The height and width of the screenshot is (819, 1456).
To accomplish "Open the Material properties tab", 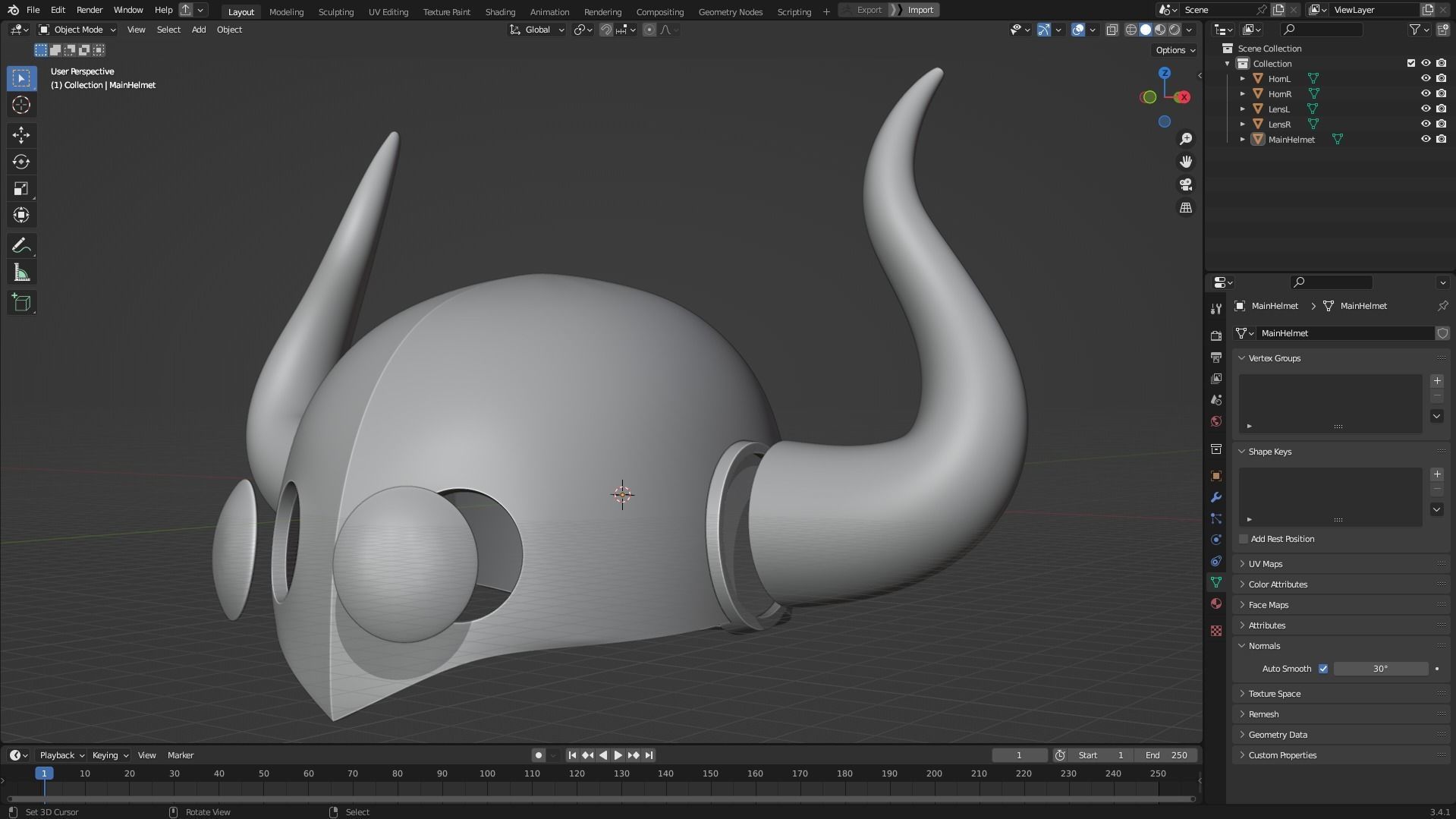I will (1216, 603).
